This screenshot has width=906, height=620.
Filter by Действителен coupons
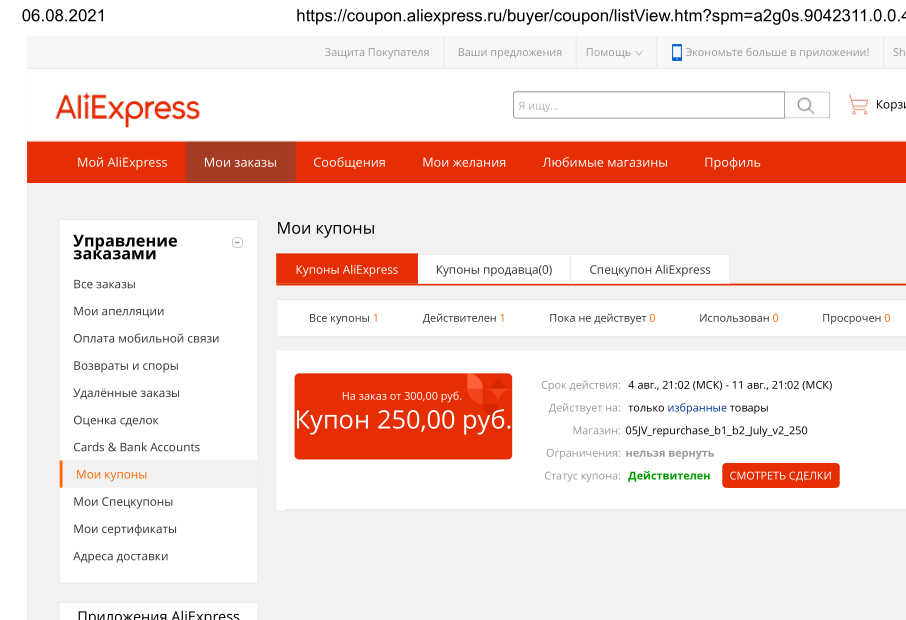click(x=463, y=318)
